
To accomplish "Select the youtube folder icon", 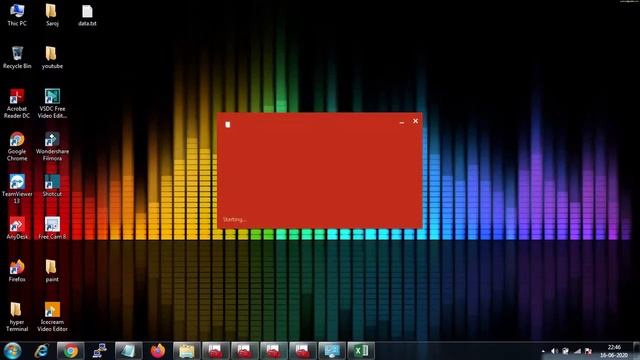I will point(52,57).
